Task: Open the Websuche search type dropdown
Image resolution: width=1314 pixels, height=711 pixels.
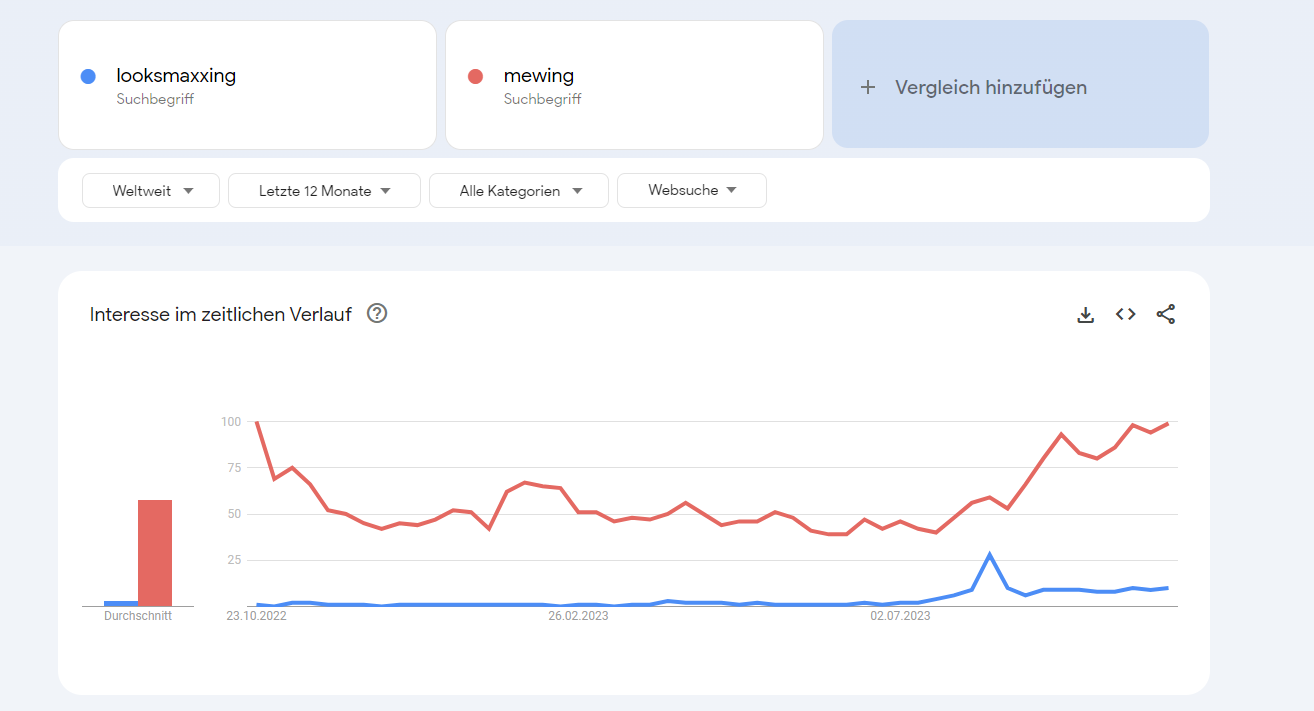Action: click(692, 190)
